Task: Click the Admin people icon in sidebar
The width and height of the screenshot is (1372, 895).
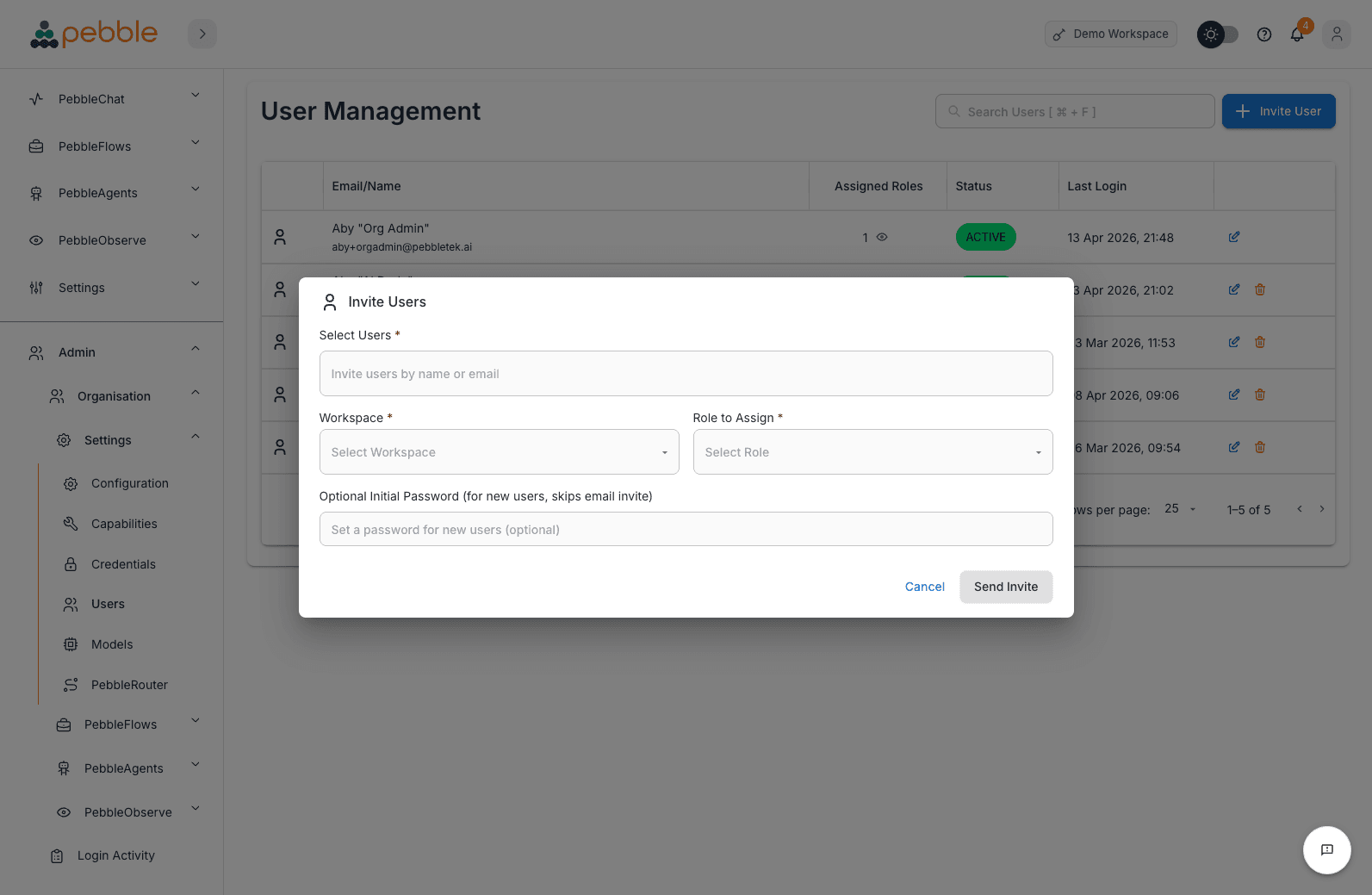Action: [x=36, y=352]
